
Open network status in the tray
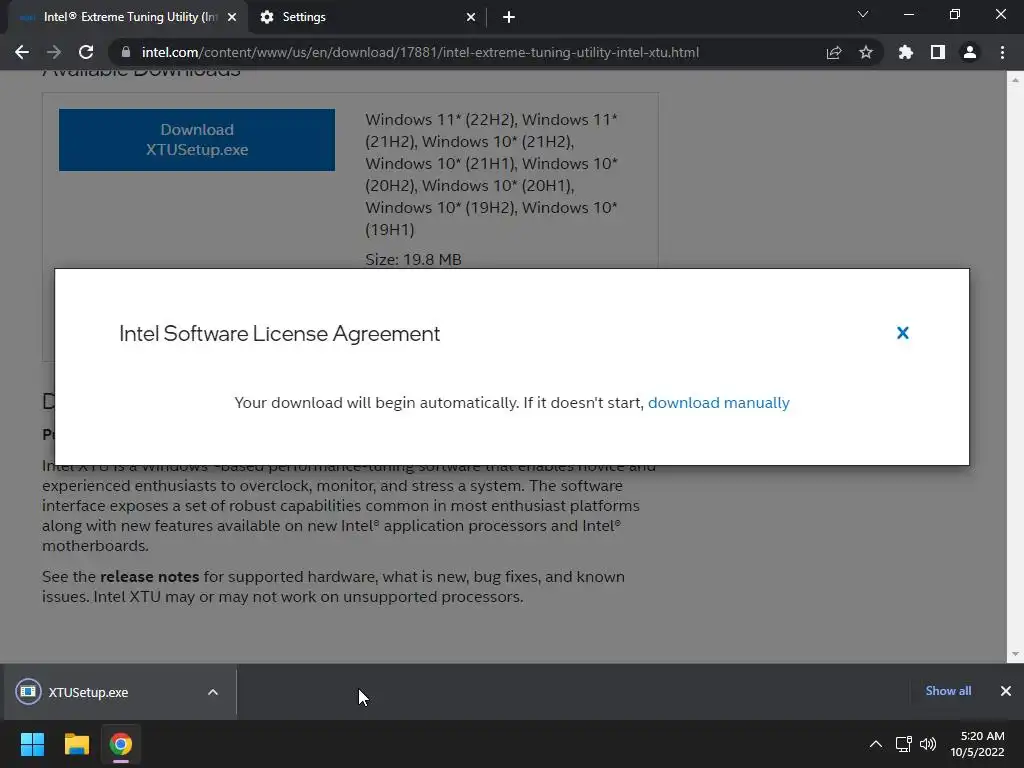(x=903, y=744)
